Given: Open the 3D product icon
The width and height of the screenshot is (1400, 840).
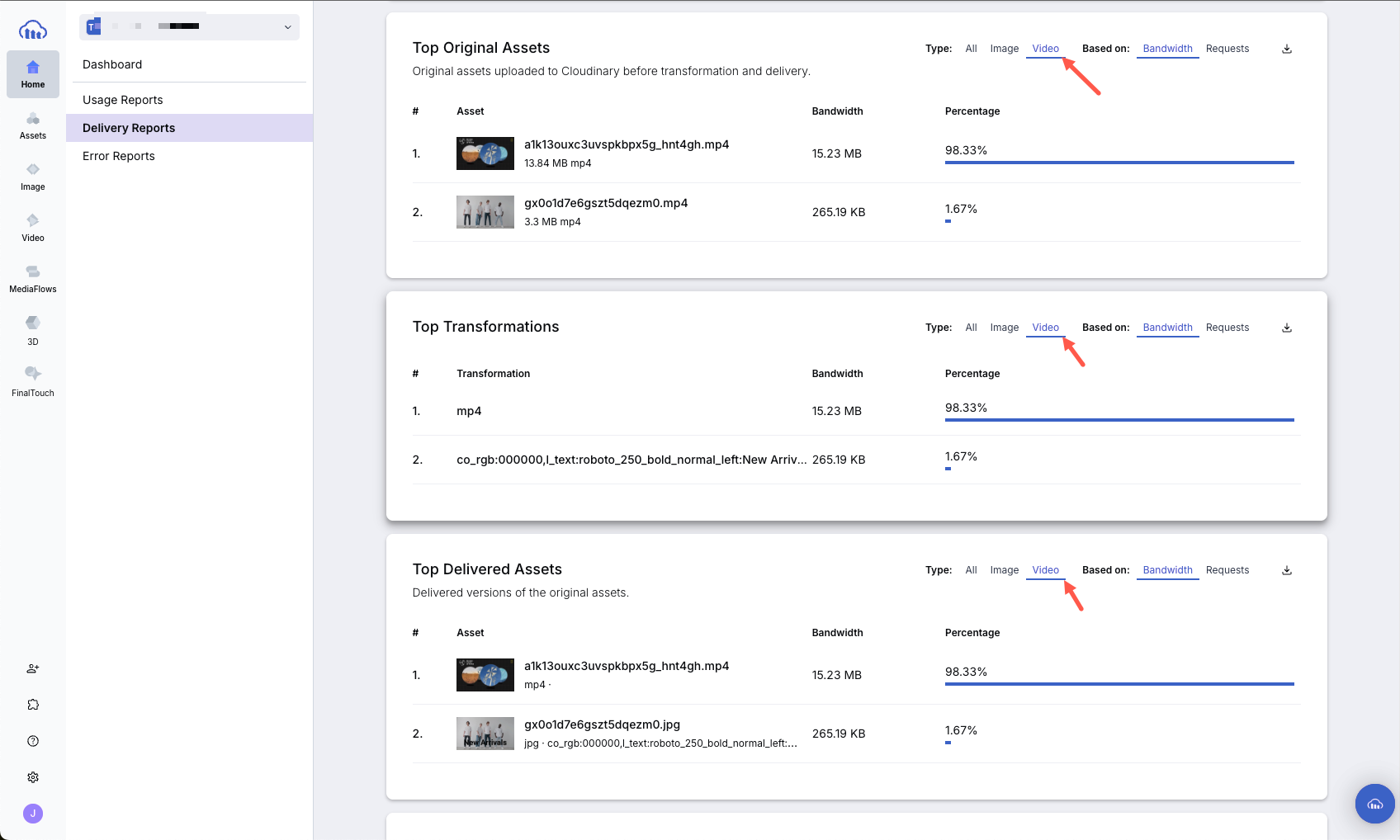Looking at the screenshot, I should (33, 330).
